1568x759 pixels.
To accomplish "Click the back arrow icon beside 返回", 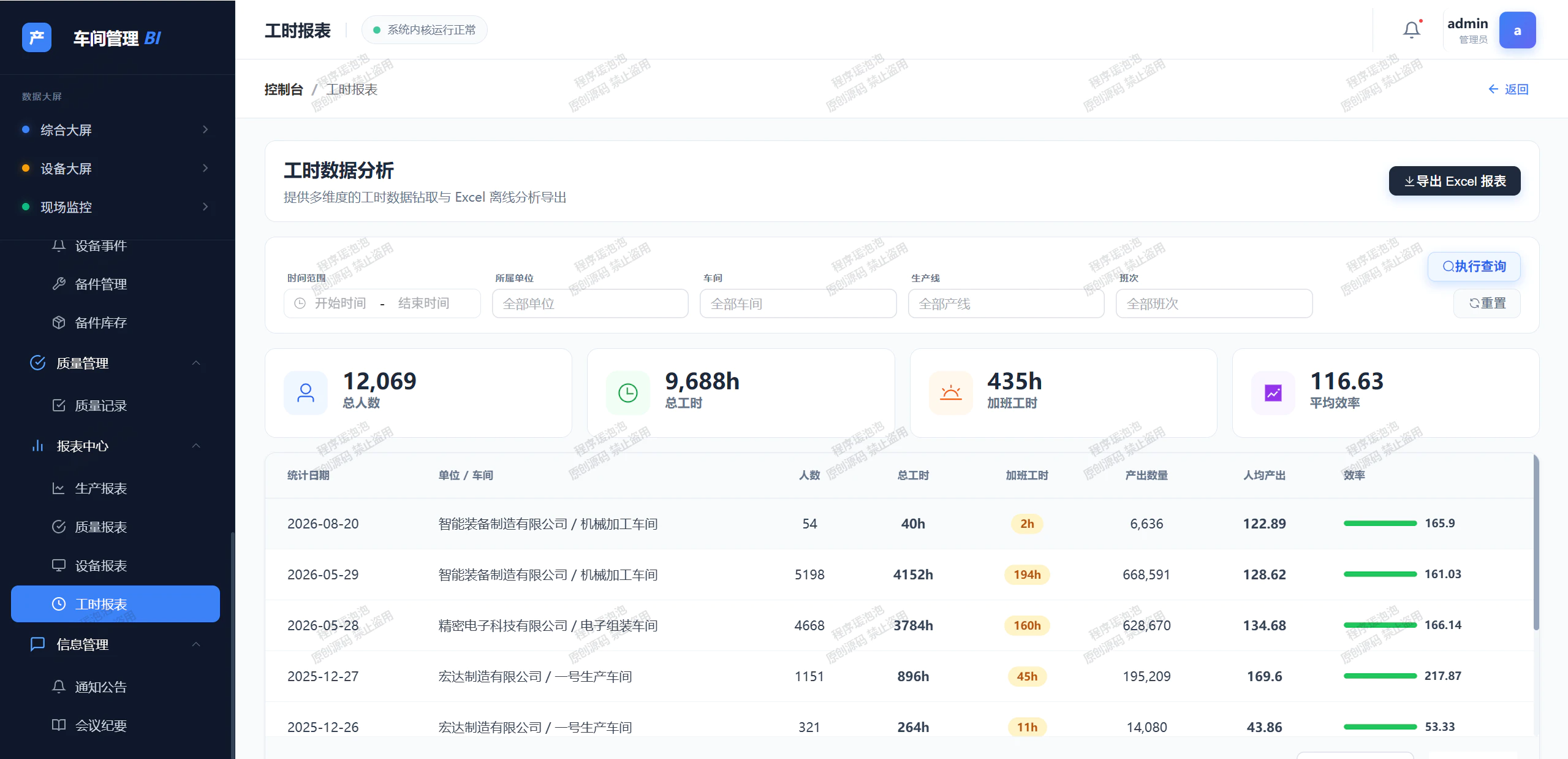I will point(1493,89).
